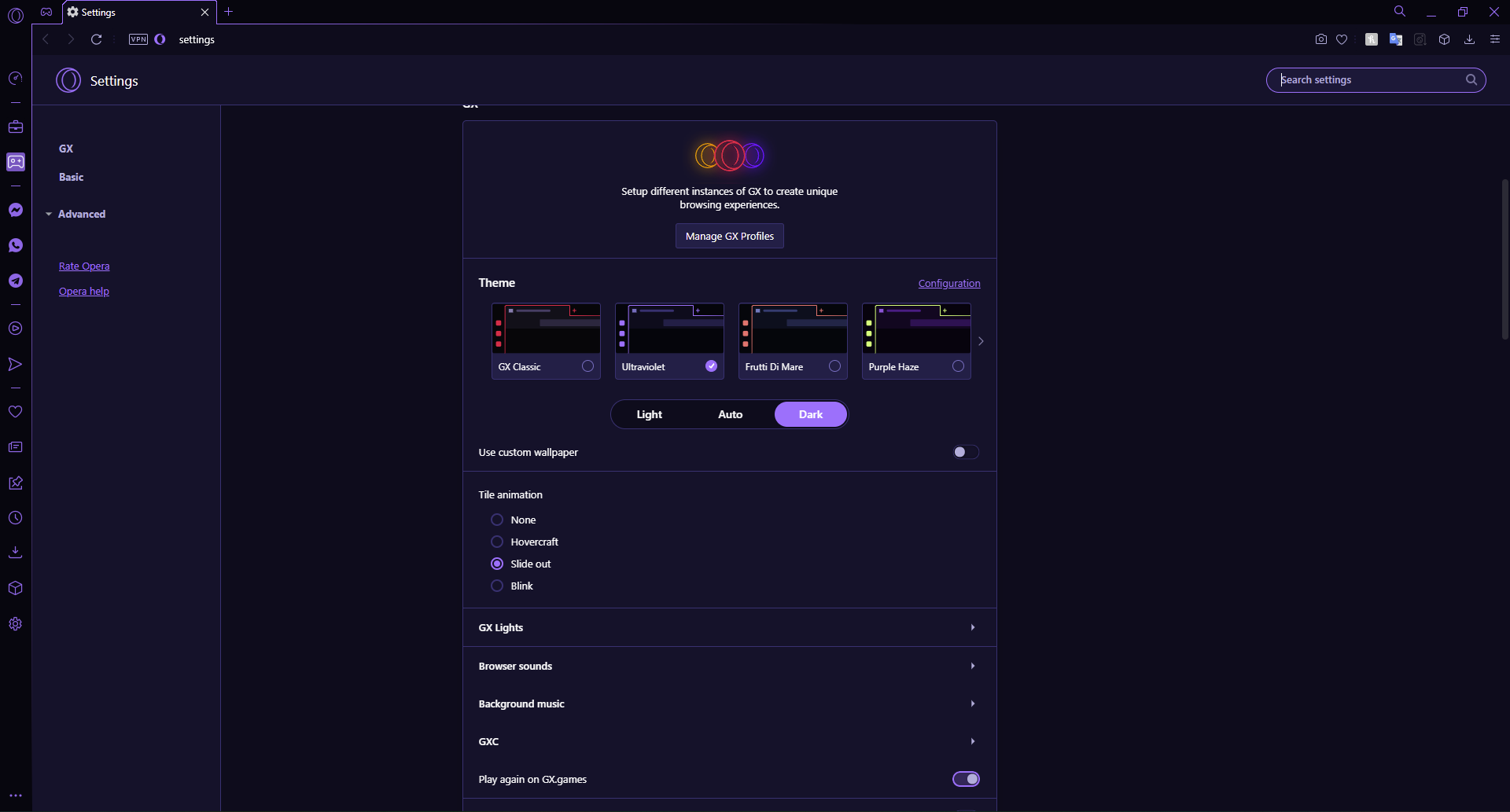Open the Opera help link

click(84, 291)
